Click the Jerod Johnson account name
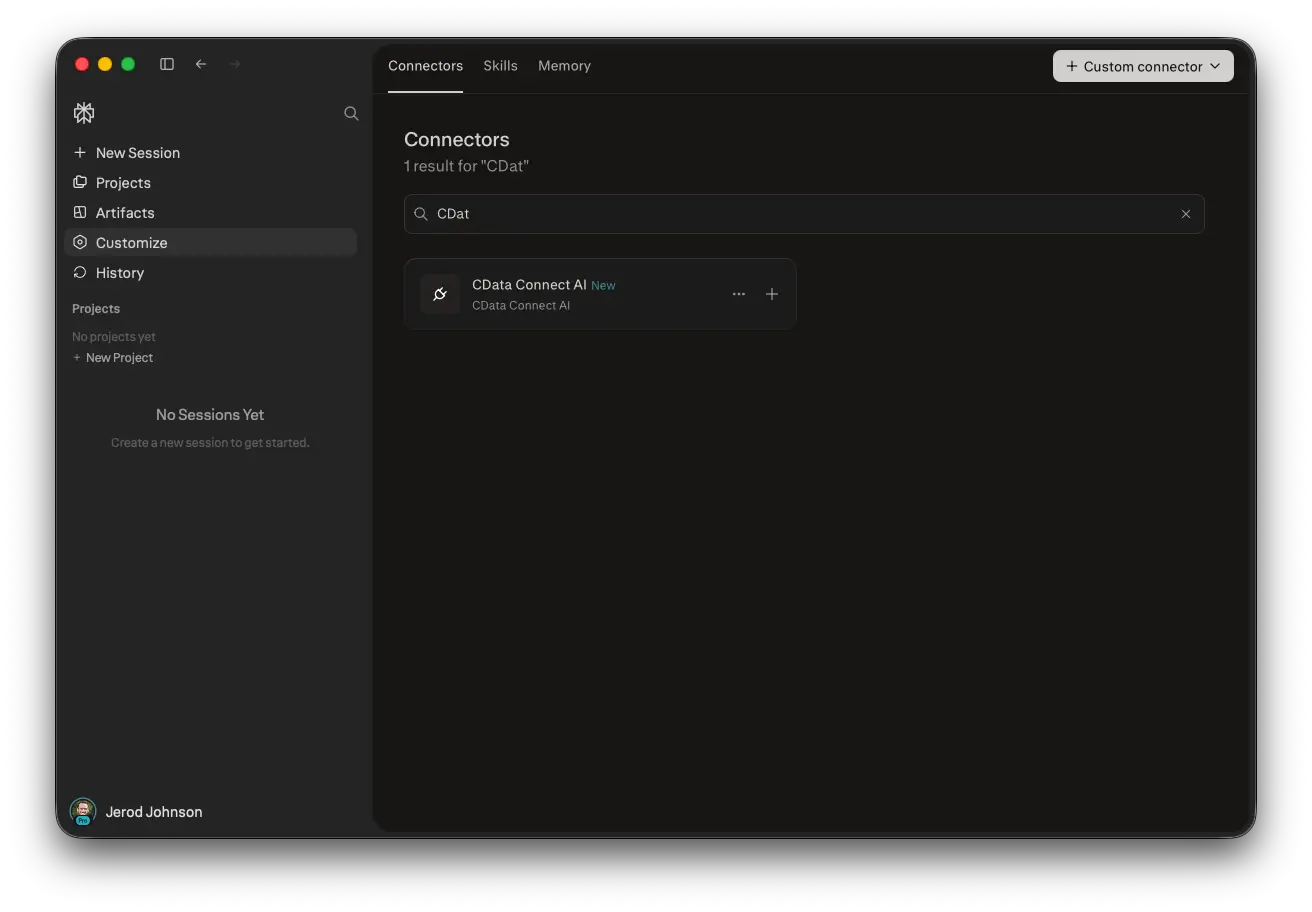1312x912 pixels. (x=154, y=812)
